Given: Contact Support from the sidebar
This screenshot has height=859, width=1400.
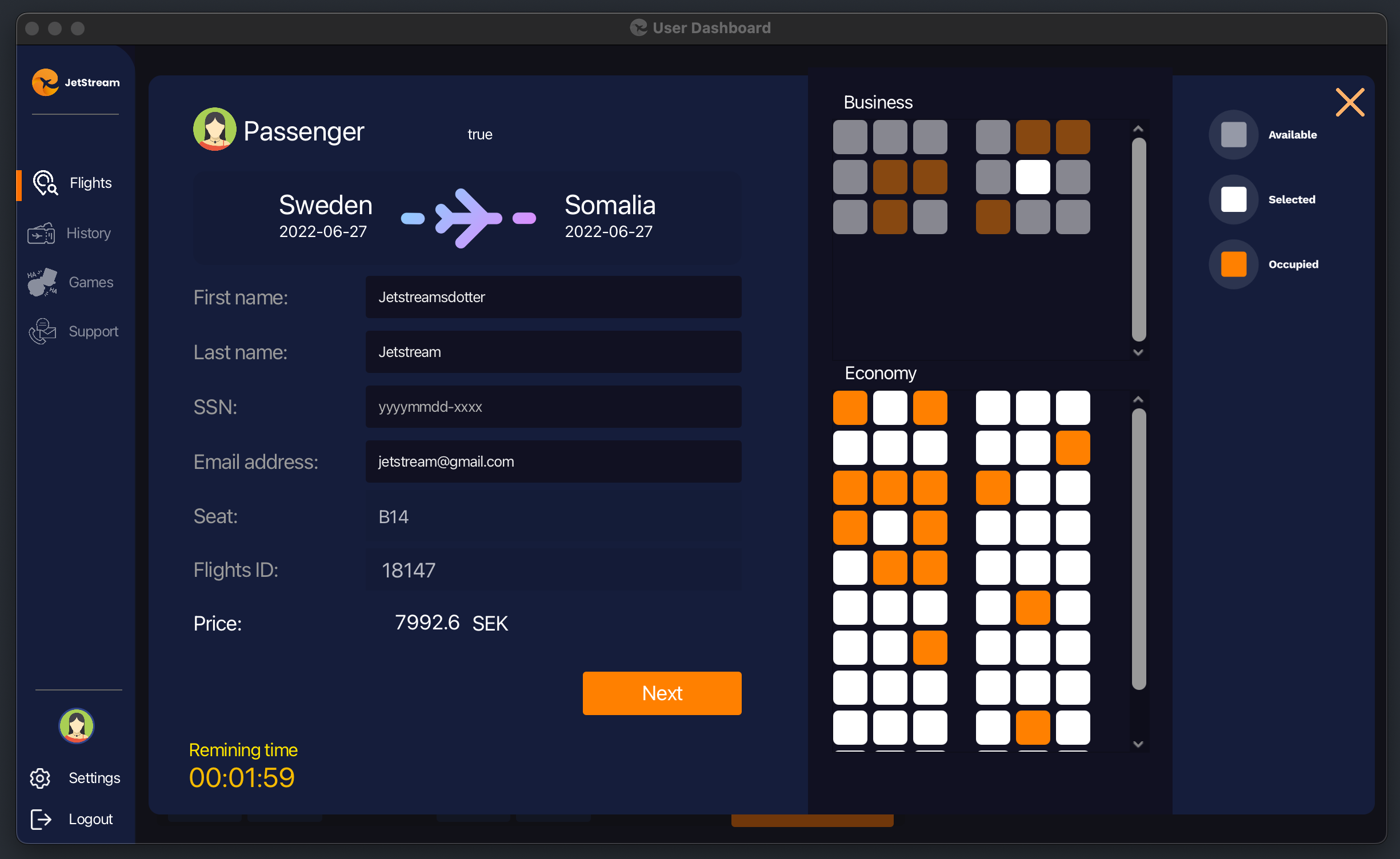Looking at the screenshot, I should coord(93,331).
